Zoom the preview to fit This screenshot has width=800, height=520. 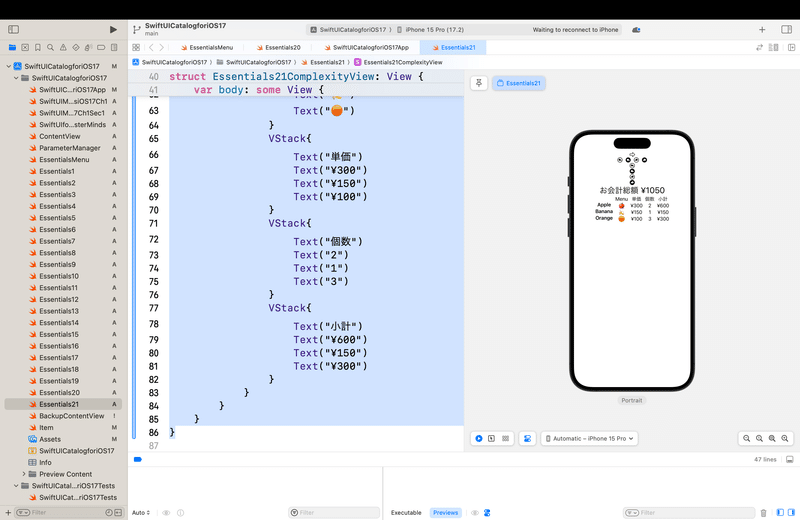point(772,438)
